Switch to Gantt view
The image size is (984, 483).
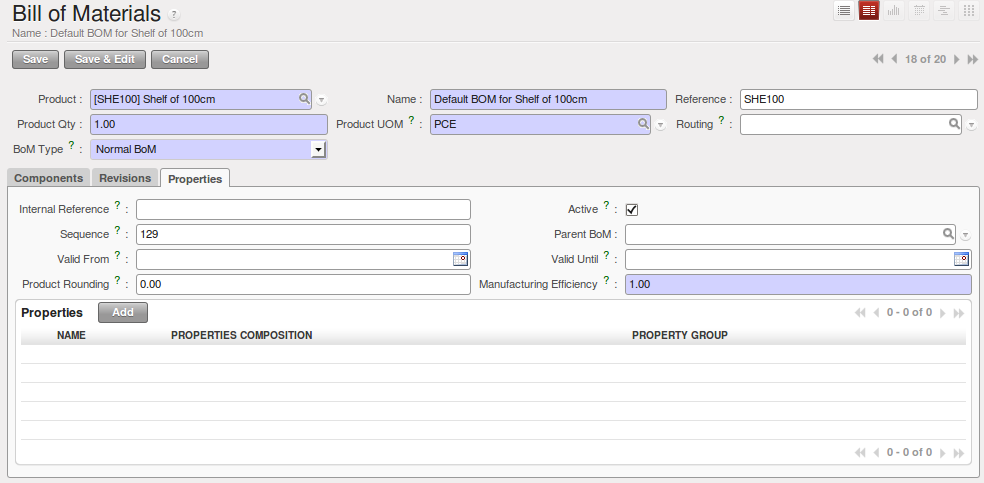coord(944,11)
